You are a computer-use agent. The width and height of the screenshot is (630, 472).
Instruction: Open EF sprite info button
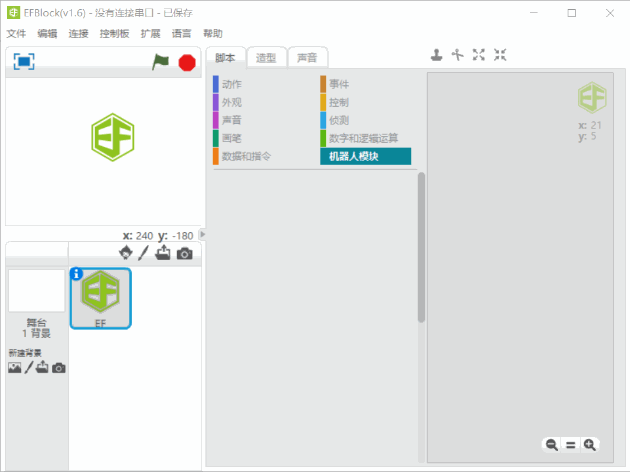tap(76, 274)
